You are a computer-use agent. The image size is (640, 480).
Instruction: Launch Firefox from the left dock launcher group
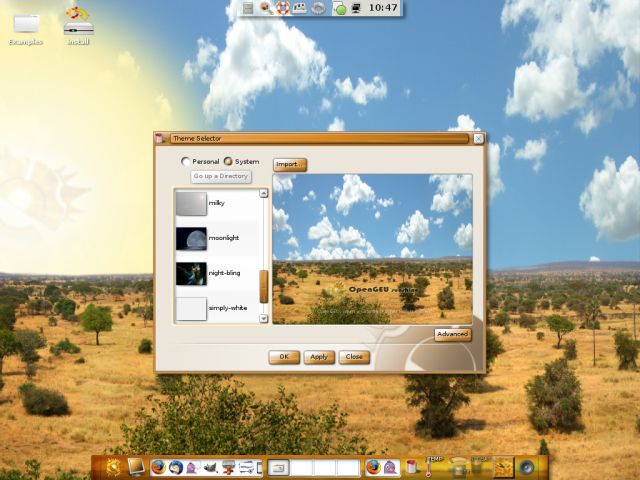coord(158,467)
